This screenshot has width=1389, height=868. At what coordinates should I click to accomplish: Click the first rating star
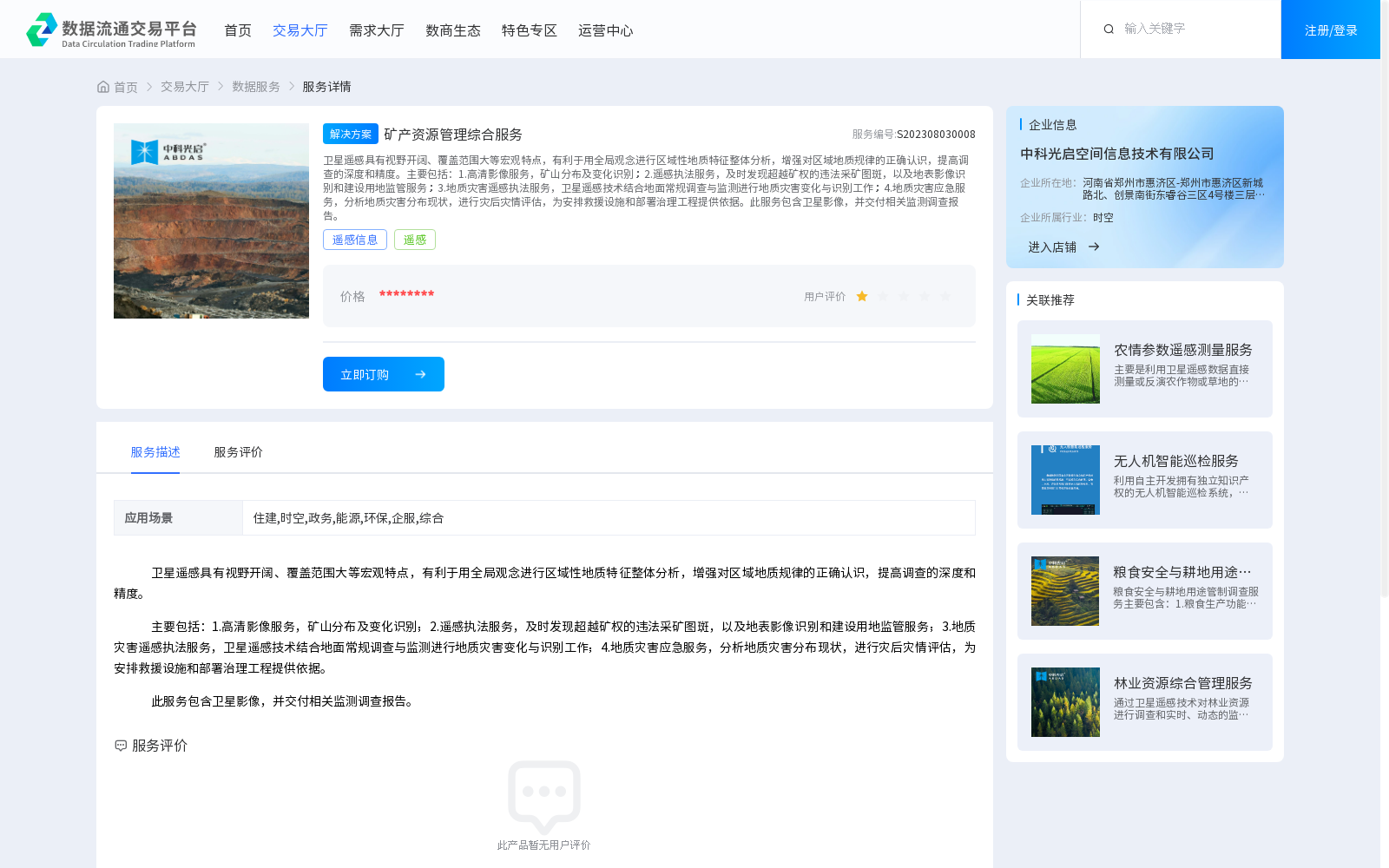(x=862, y=296)
